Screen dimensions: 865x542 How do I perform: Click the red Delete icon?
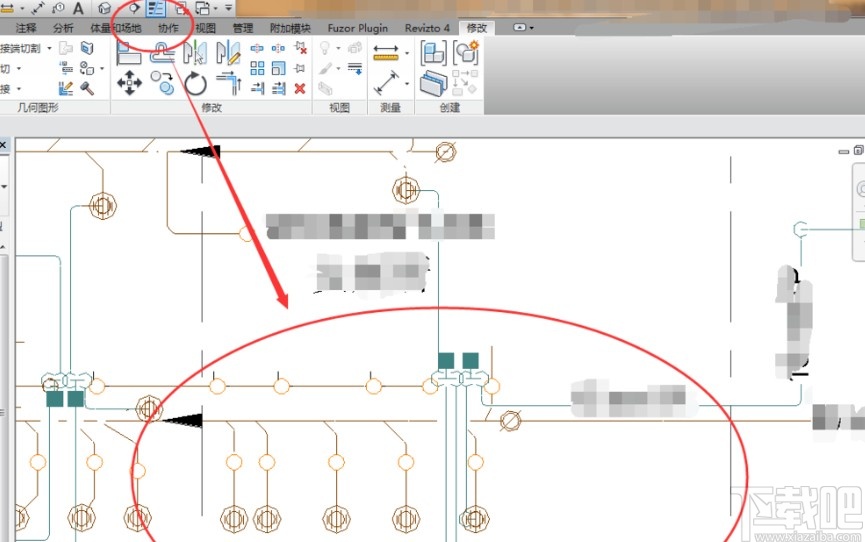pyautogui.click(x=300, y=88)
